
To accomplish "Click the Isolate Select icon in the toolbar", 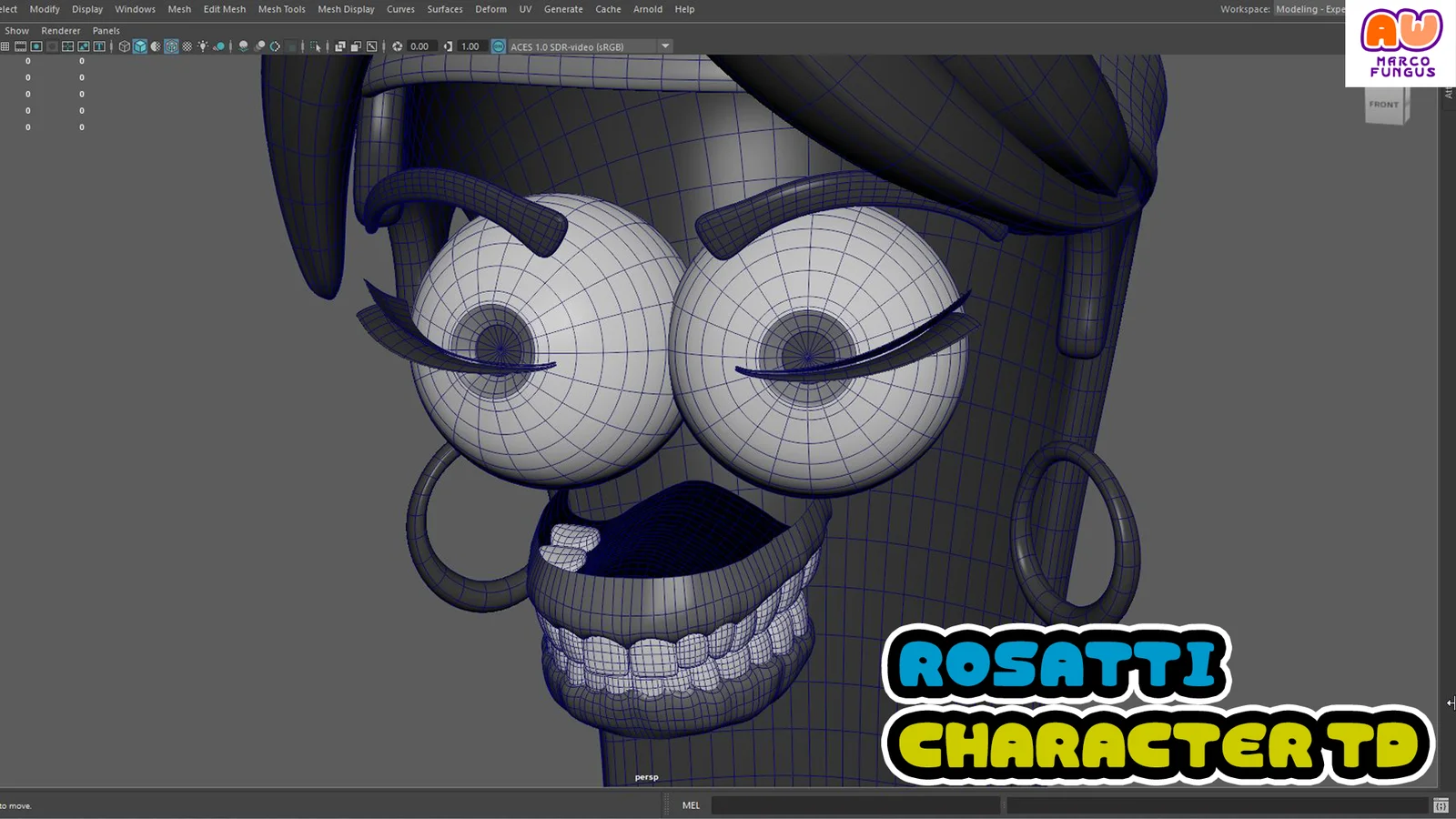I will (x=316, y=45).
